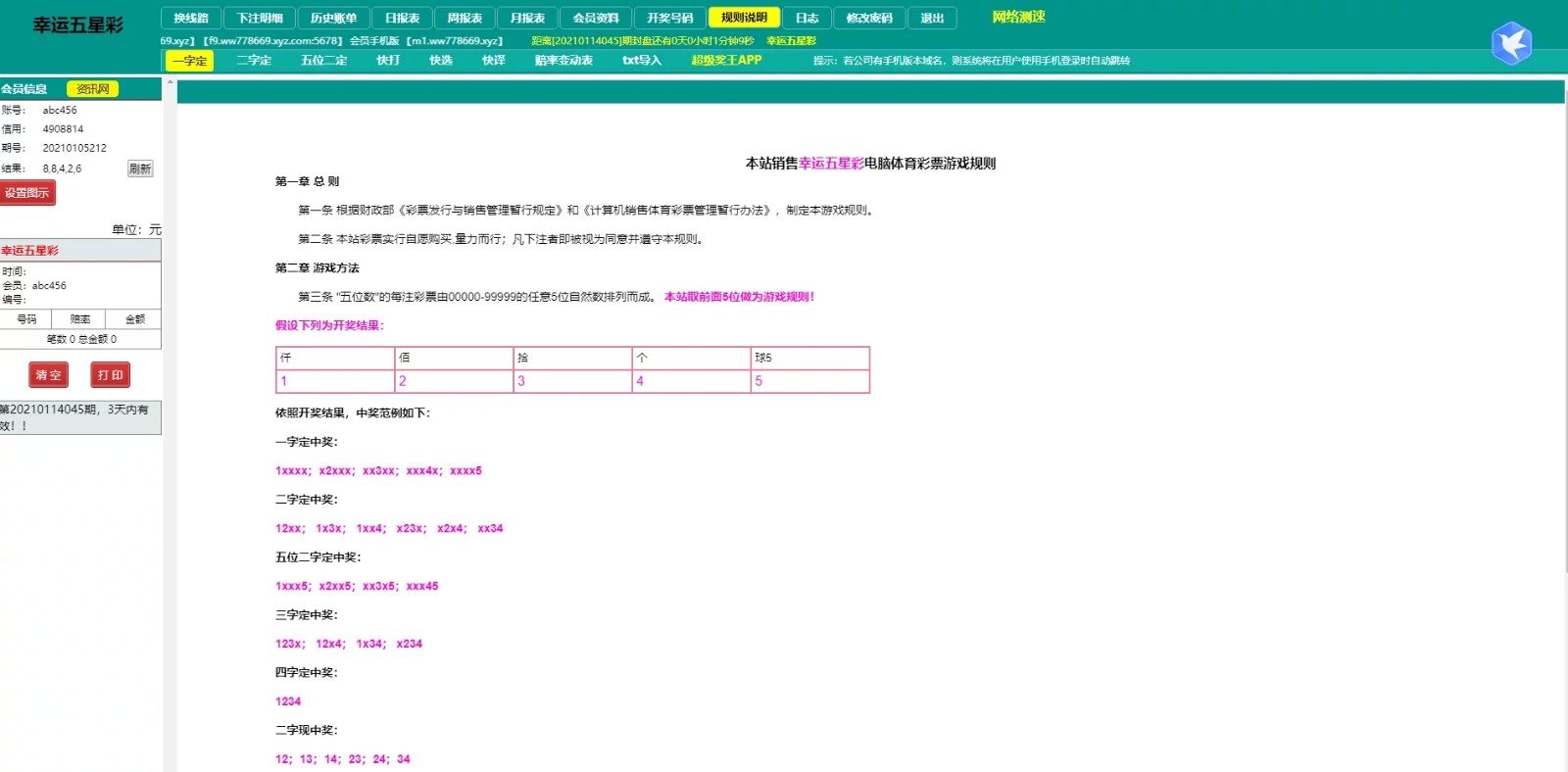Click 退出 to log out
Screen dimensions: 1568x772
click(x=932, y=18)
